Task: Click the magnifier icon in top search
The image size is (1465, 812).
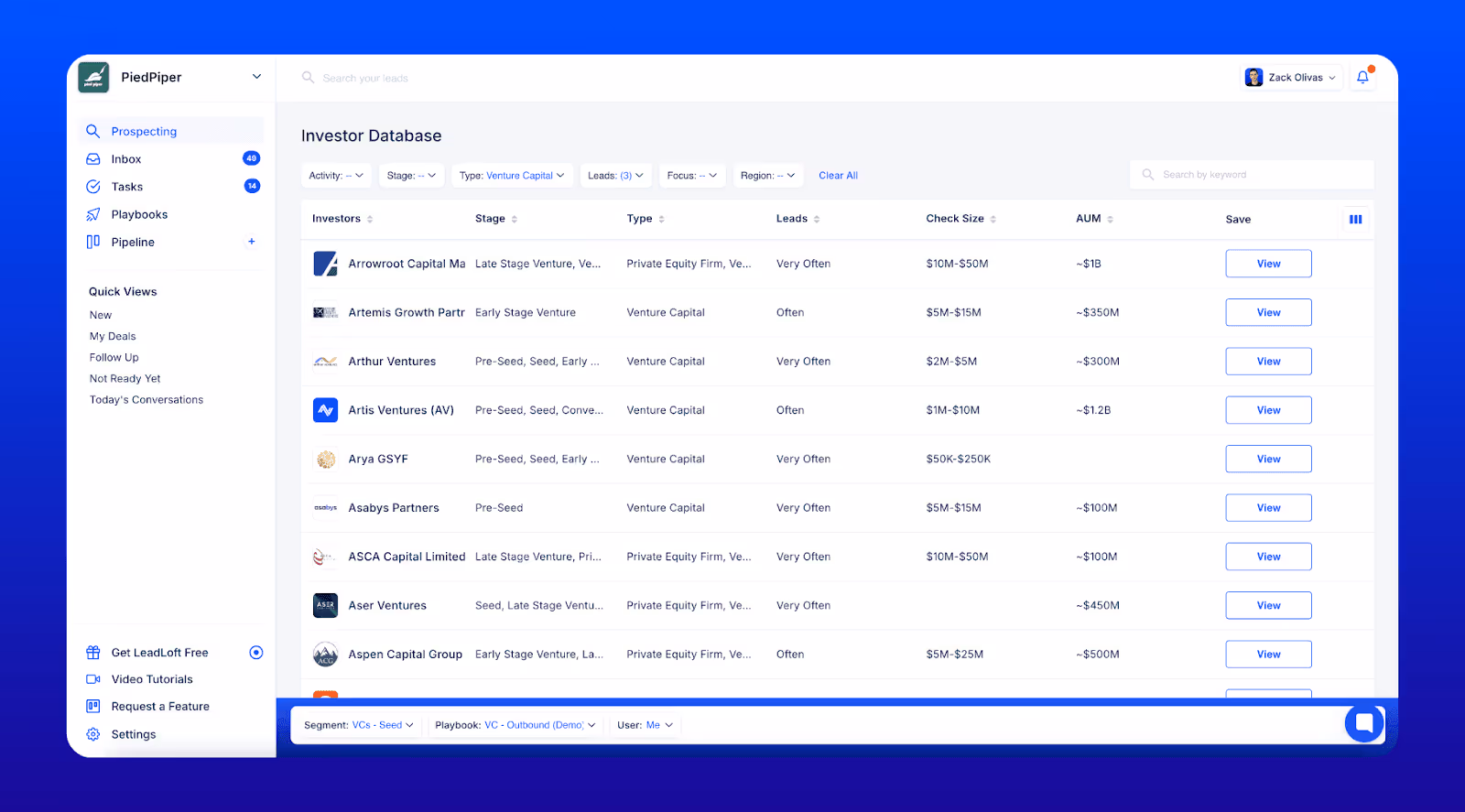Action: click(309, 78)
